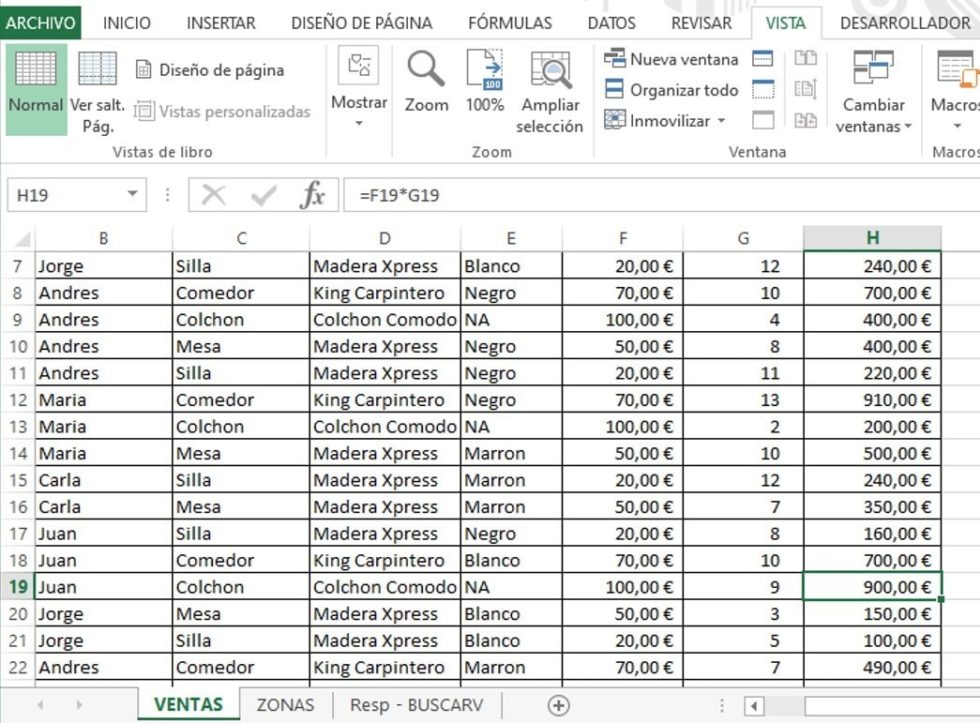The image size is (980, 723).
Task: Open the FÓRMULAS ribbon tab
Action: pyautogui.click(x=510, y=23)
